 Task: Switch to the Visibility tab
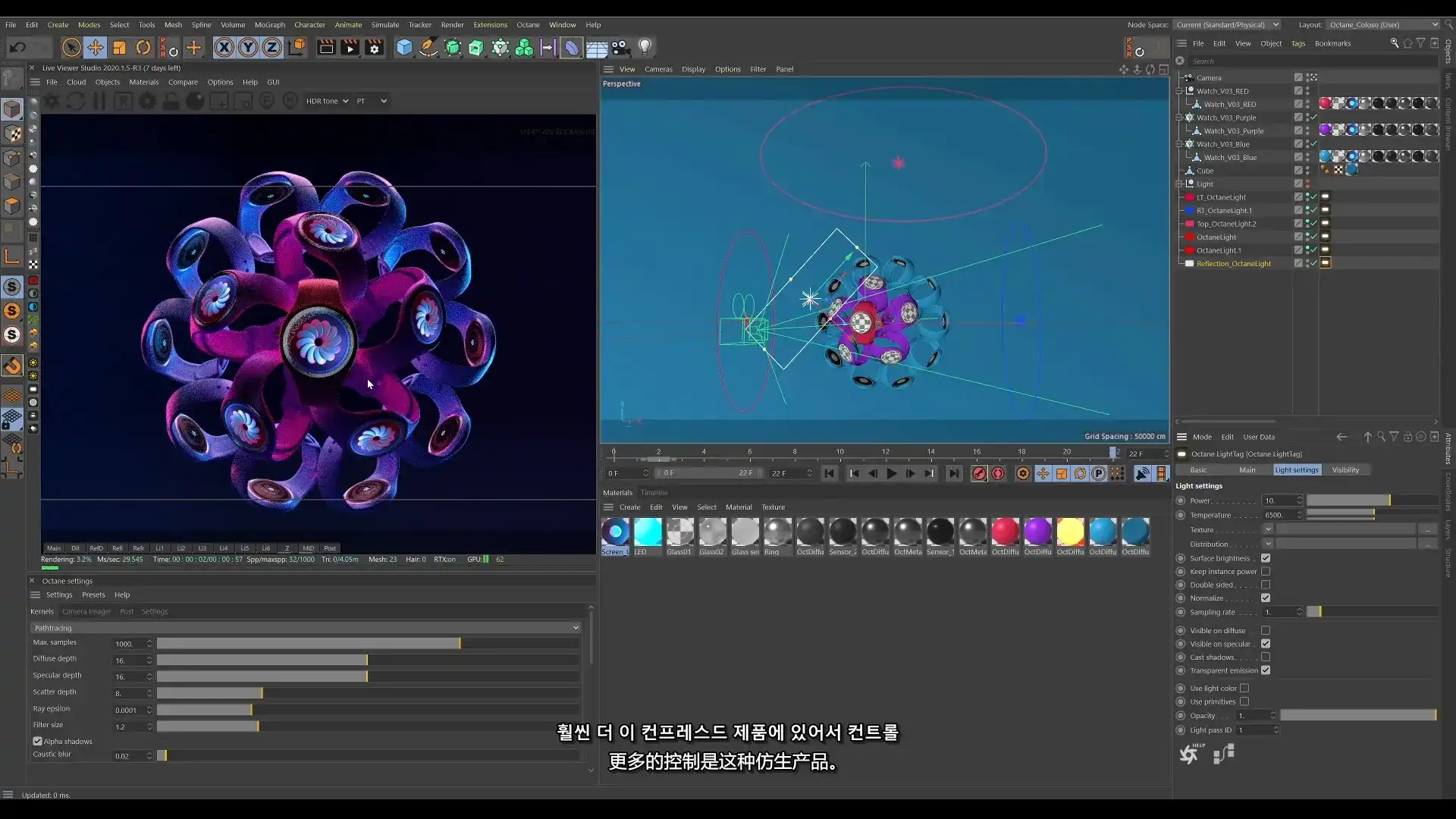(x=1346, y=469)
